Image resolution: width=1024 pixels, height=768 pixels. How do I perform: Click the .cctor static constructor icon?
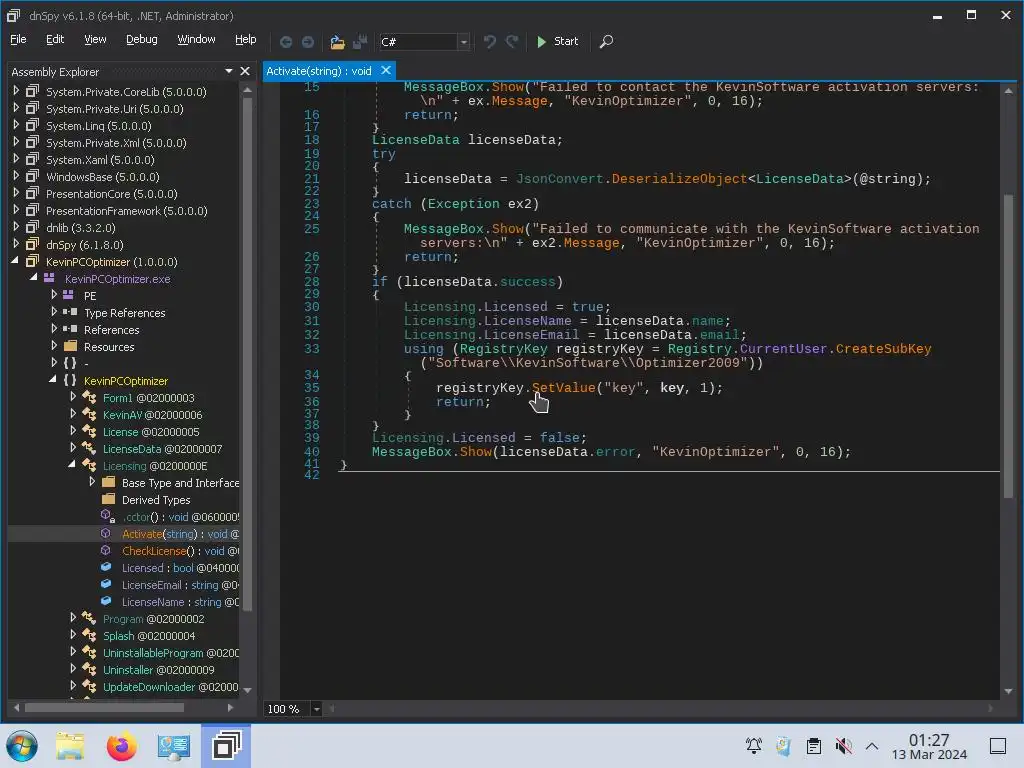[x=108, y=516]
